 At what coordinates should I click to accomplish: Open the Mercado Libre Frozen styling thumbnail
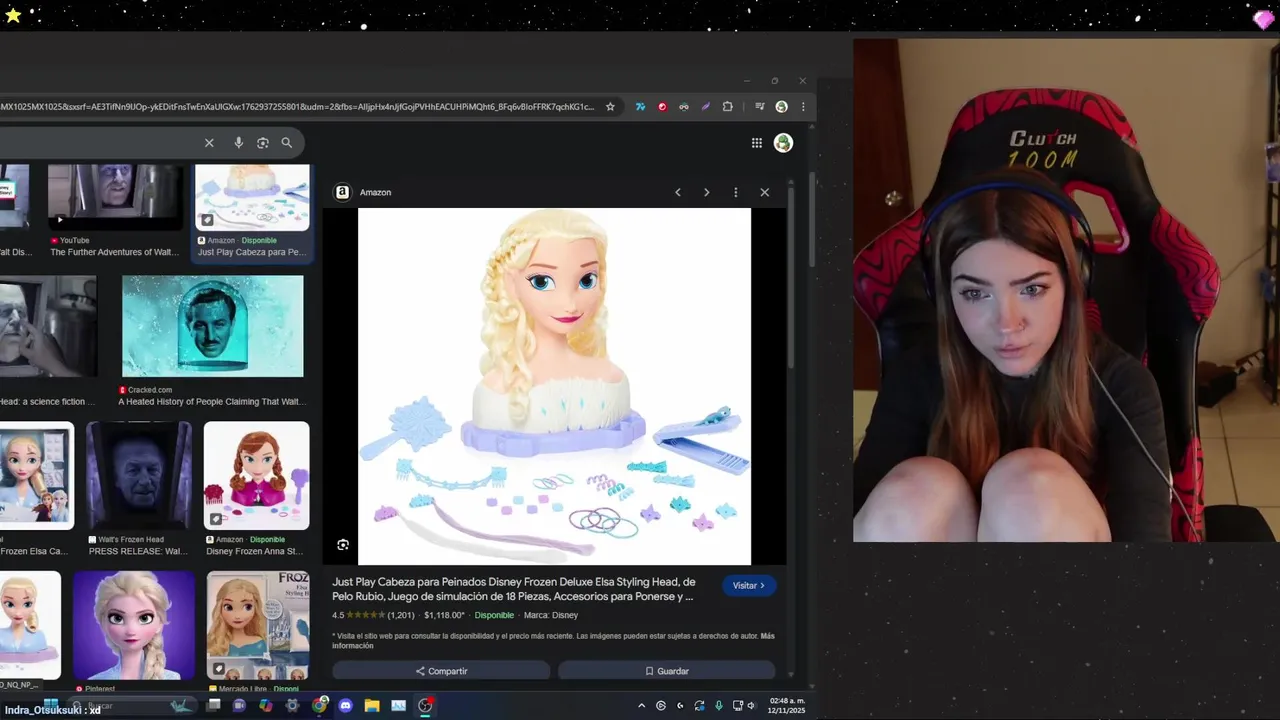click(x=257, y=625)
